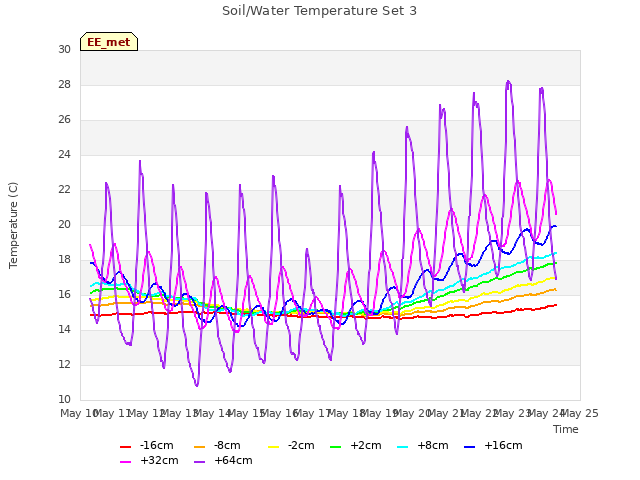This screenshot has width=640, height=480.
Task: Toggle the +16cm legend entry
Action: pyautogui.click(x=493, y=445)
